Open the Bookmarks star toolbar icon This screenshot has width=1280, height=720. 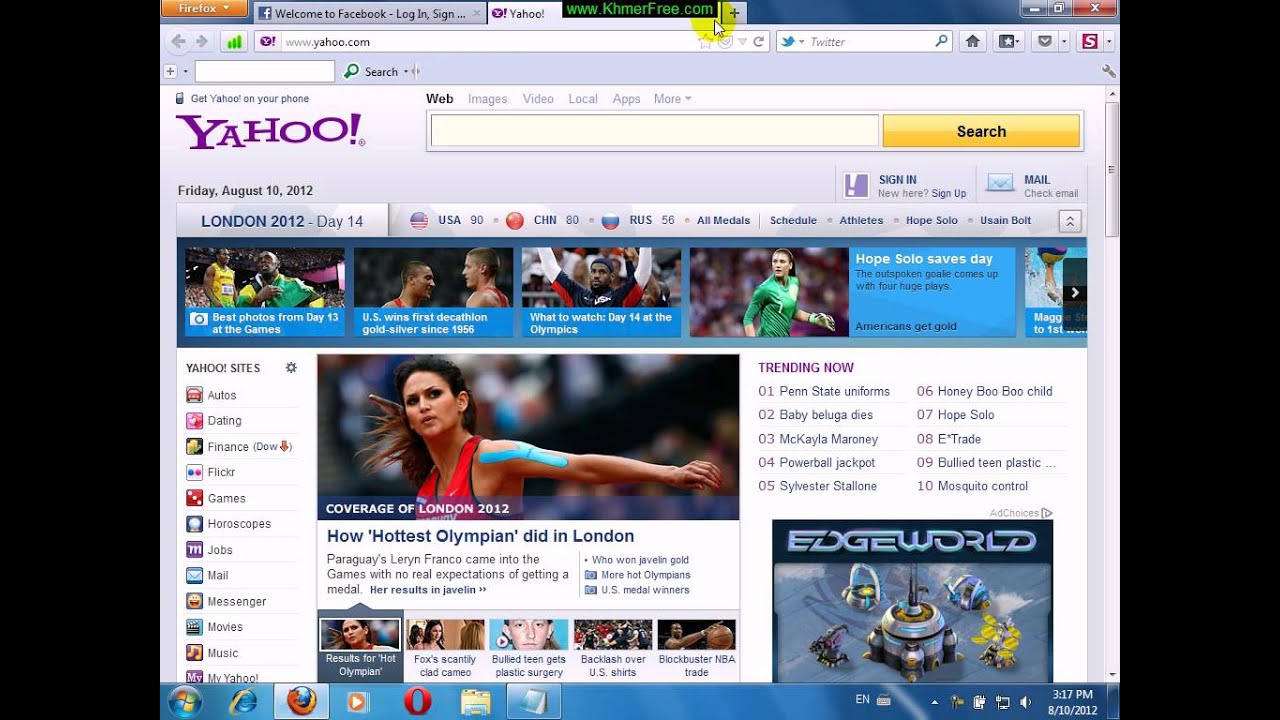[x=1008, y=41]
